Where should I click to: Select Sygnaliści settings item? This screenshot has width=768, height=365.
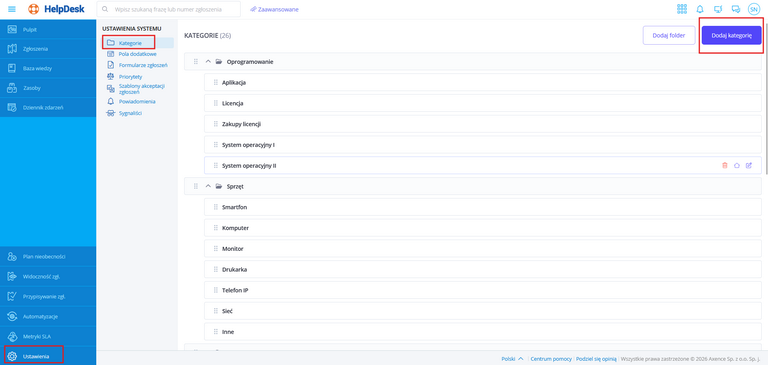click(124, 113)
